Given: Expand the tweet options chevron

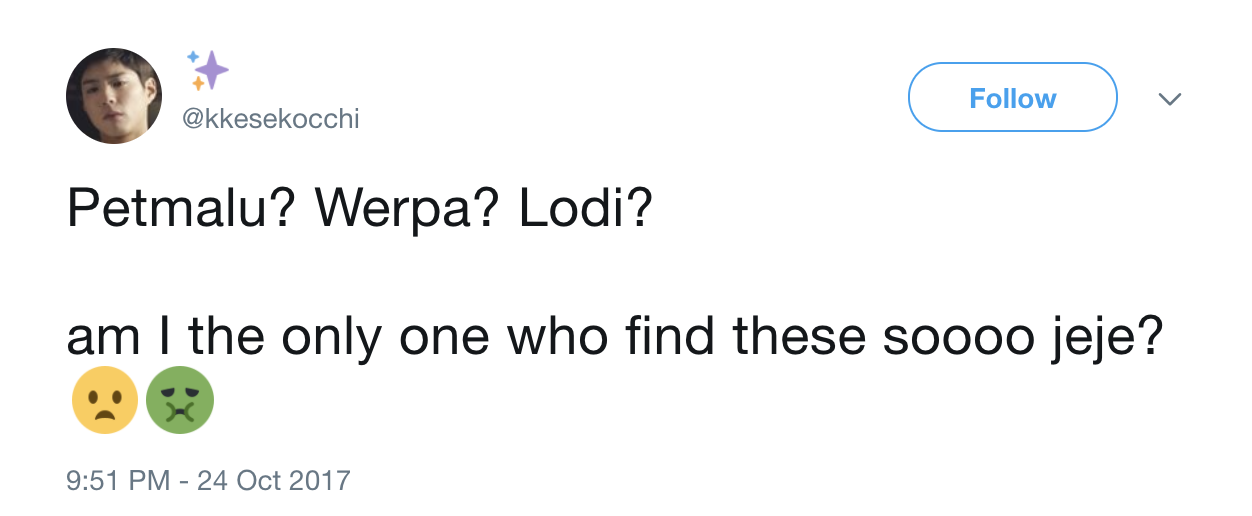Looking at the screenshot, I should click(1168, 99).
